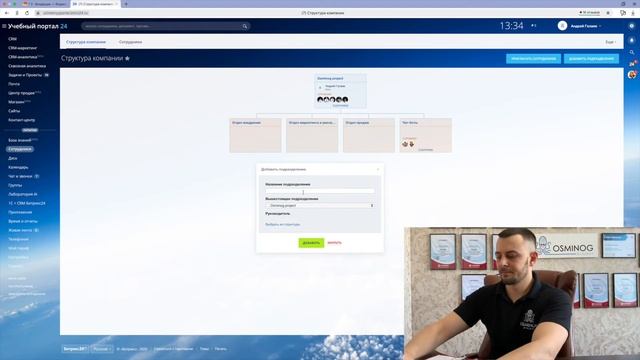Open CRM in left sidebar
Viewport: 640px width, 360px height.
tap(13, 39)
